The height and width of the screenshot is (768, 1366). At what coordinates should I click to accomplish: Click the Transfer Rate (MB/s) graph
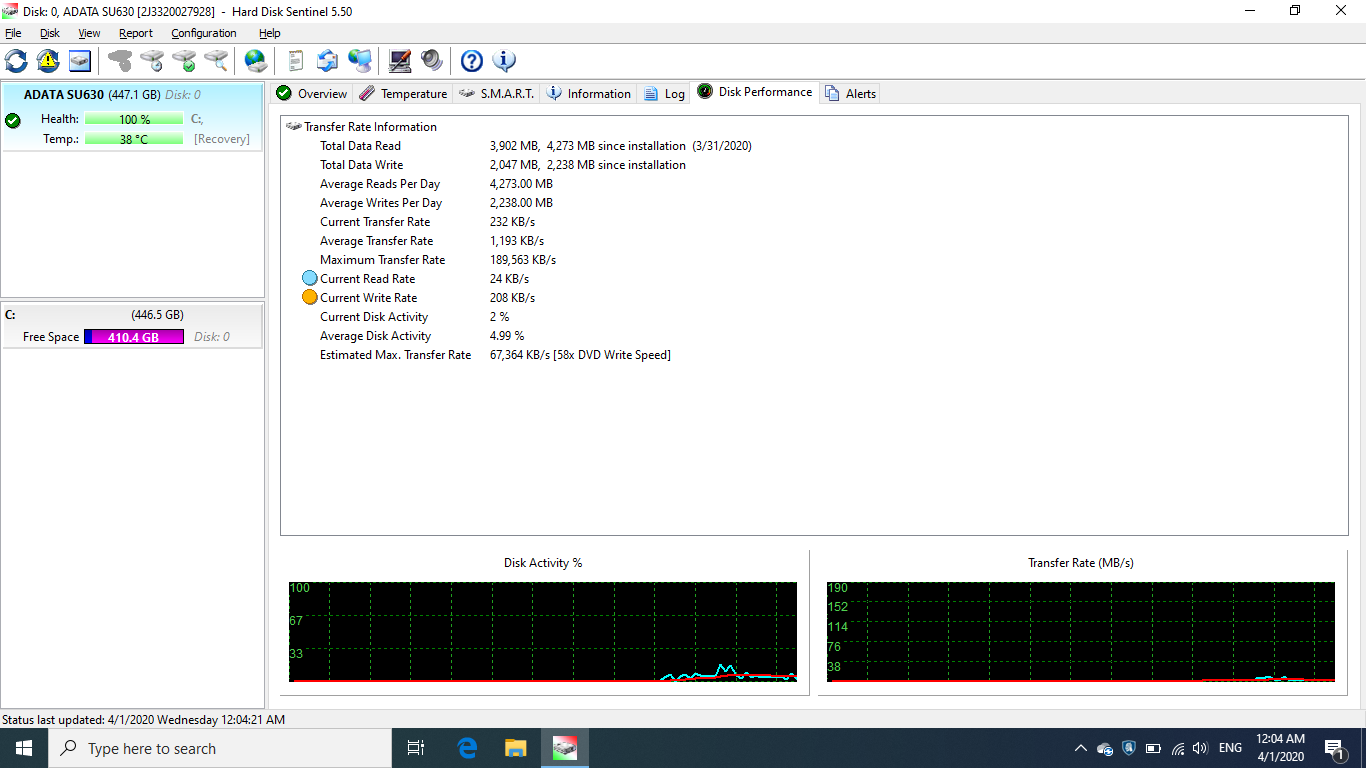pyautogui.click(x=1080, y=632)
